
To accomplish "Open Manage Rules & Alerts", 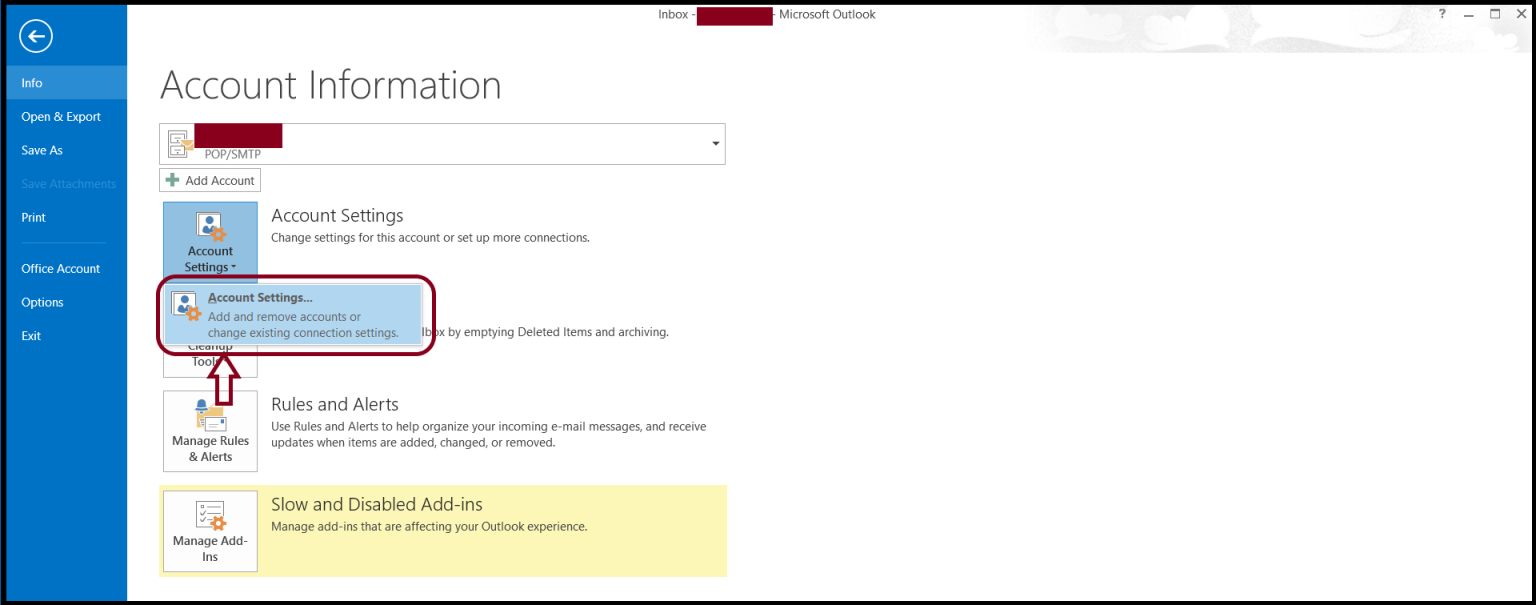I will pyautogui.click(x=210, y=431).
